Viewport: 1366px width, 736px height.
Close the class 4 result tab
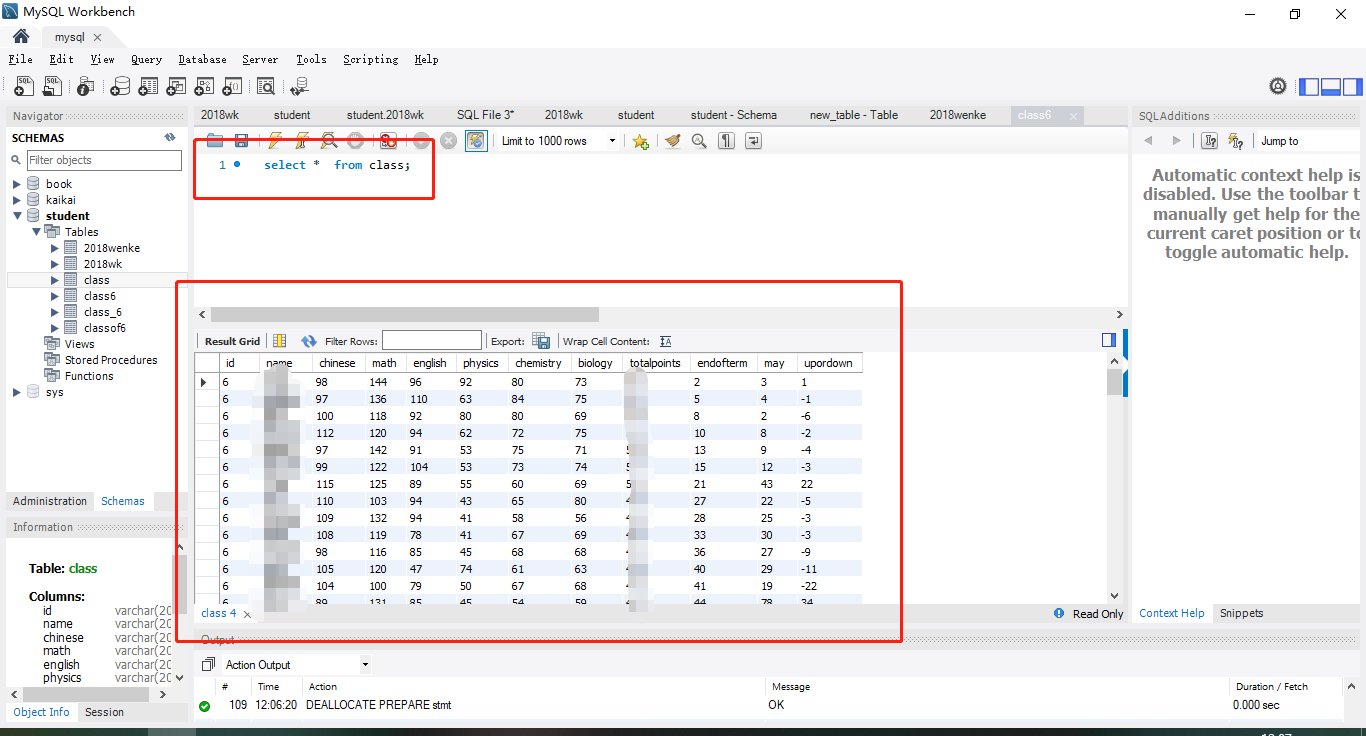tap(247, 614)
